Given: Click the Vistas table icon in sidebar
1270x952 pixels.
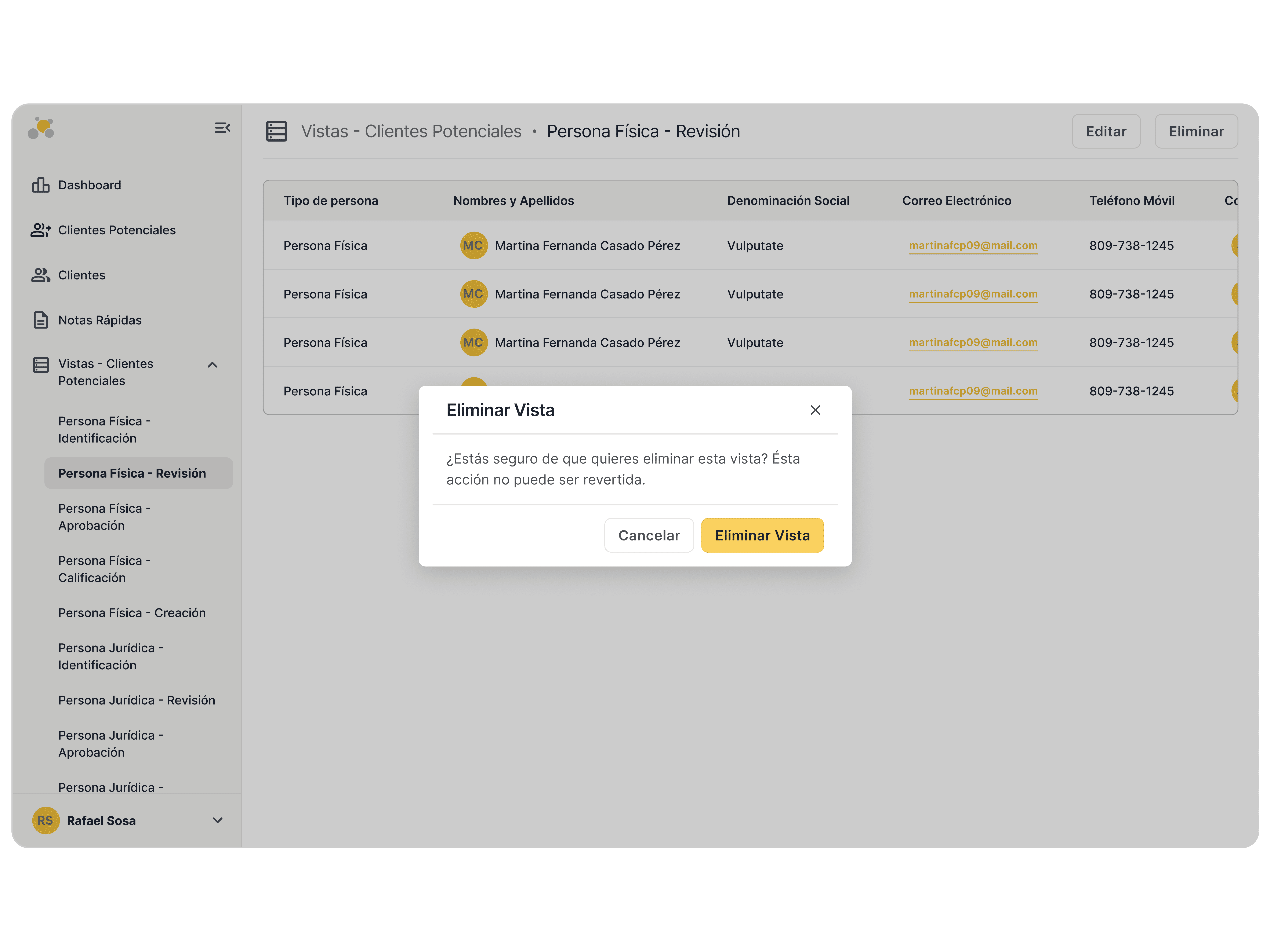Looking at the screenshot, I should 41,365.
